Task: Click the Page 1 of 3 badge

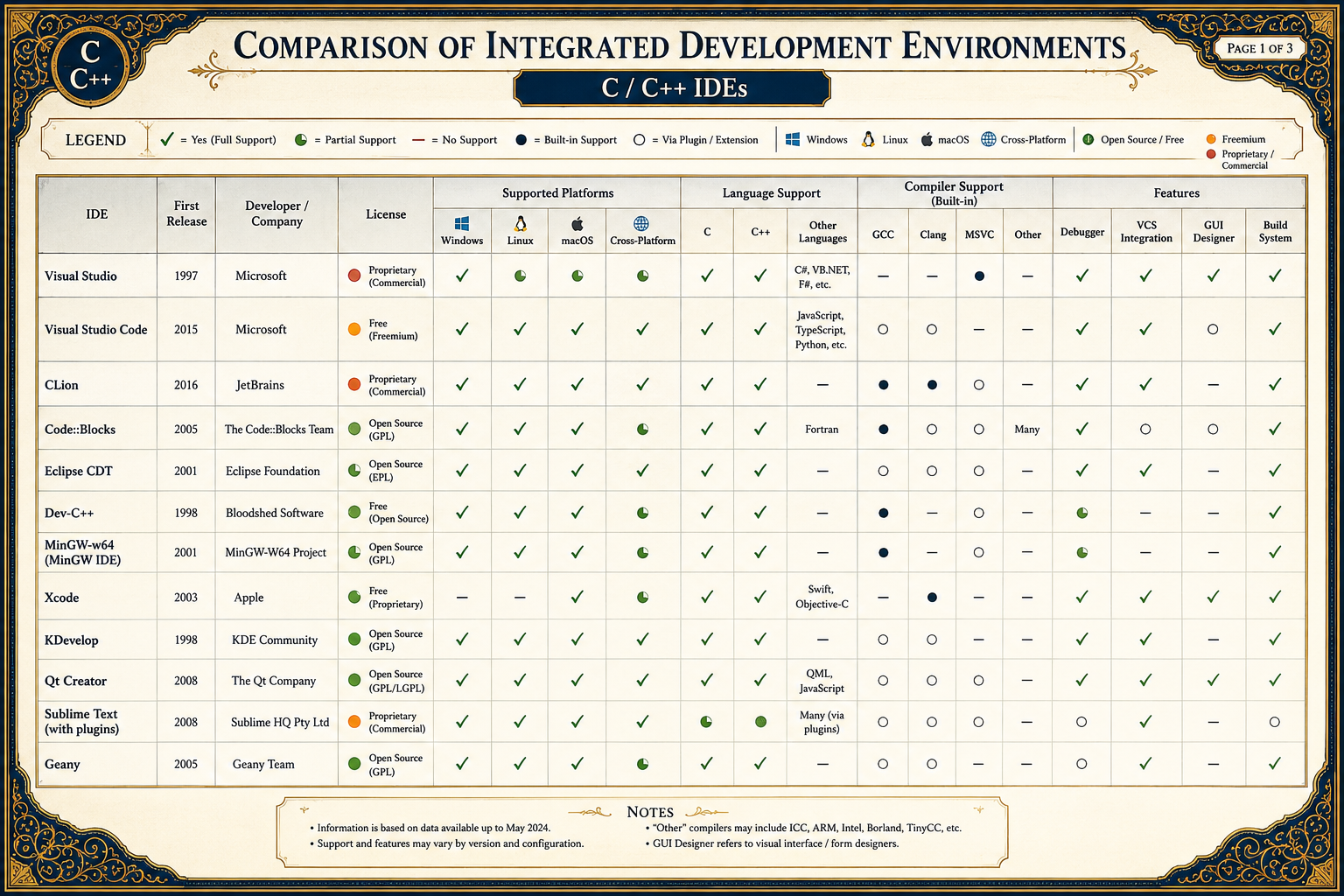Action: tap(1259, 48)
